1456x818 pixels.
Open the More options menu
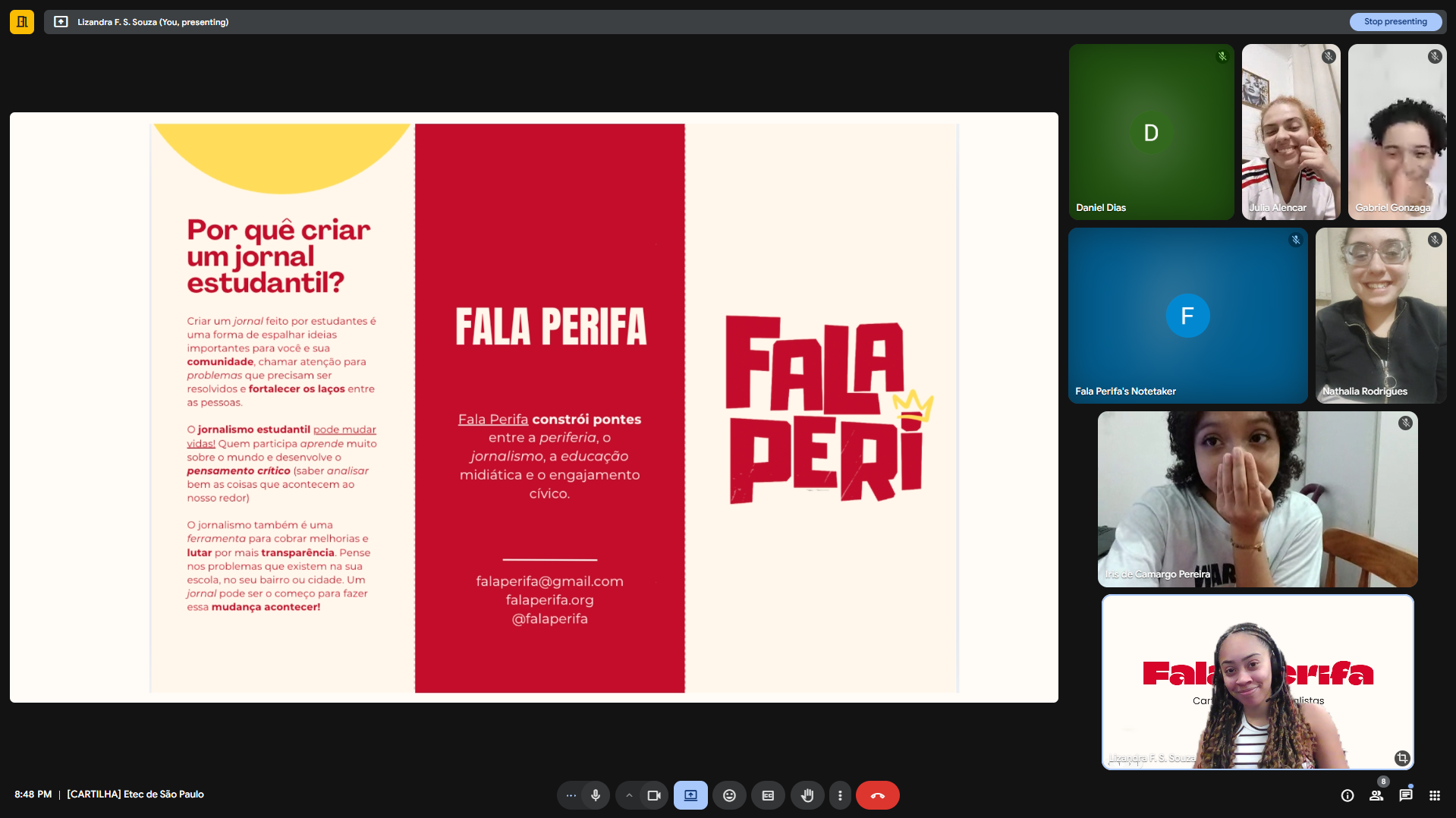pos(839,795)
